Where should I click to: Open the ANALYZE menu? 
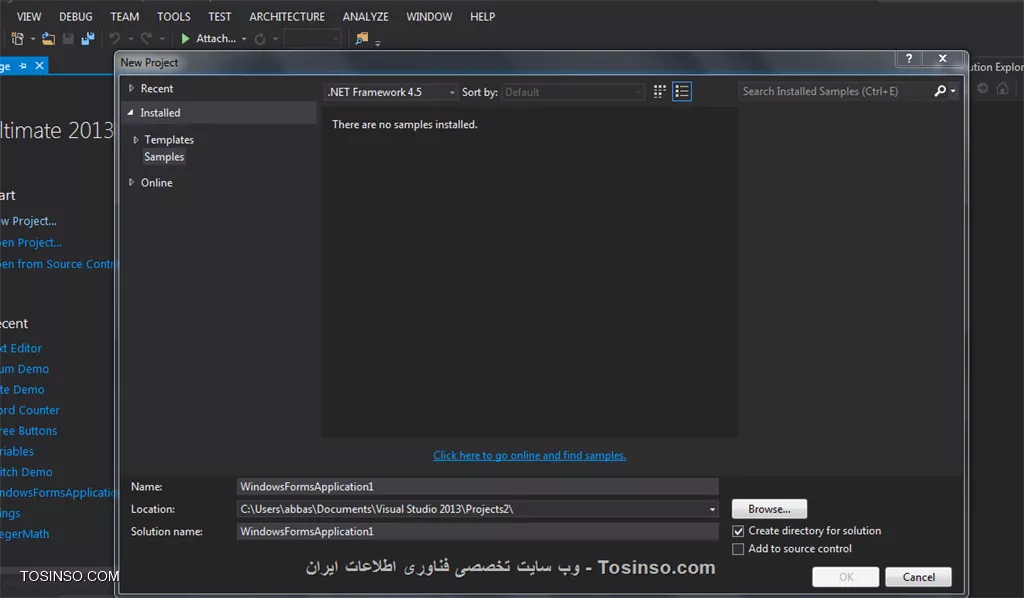pyautogui.click(x=366, y=16)
